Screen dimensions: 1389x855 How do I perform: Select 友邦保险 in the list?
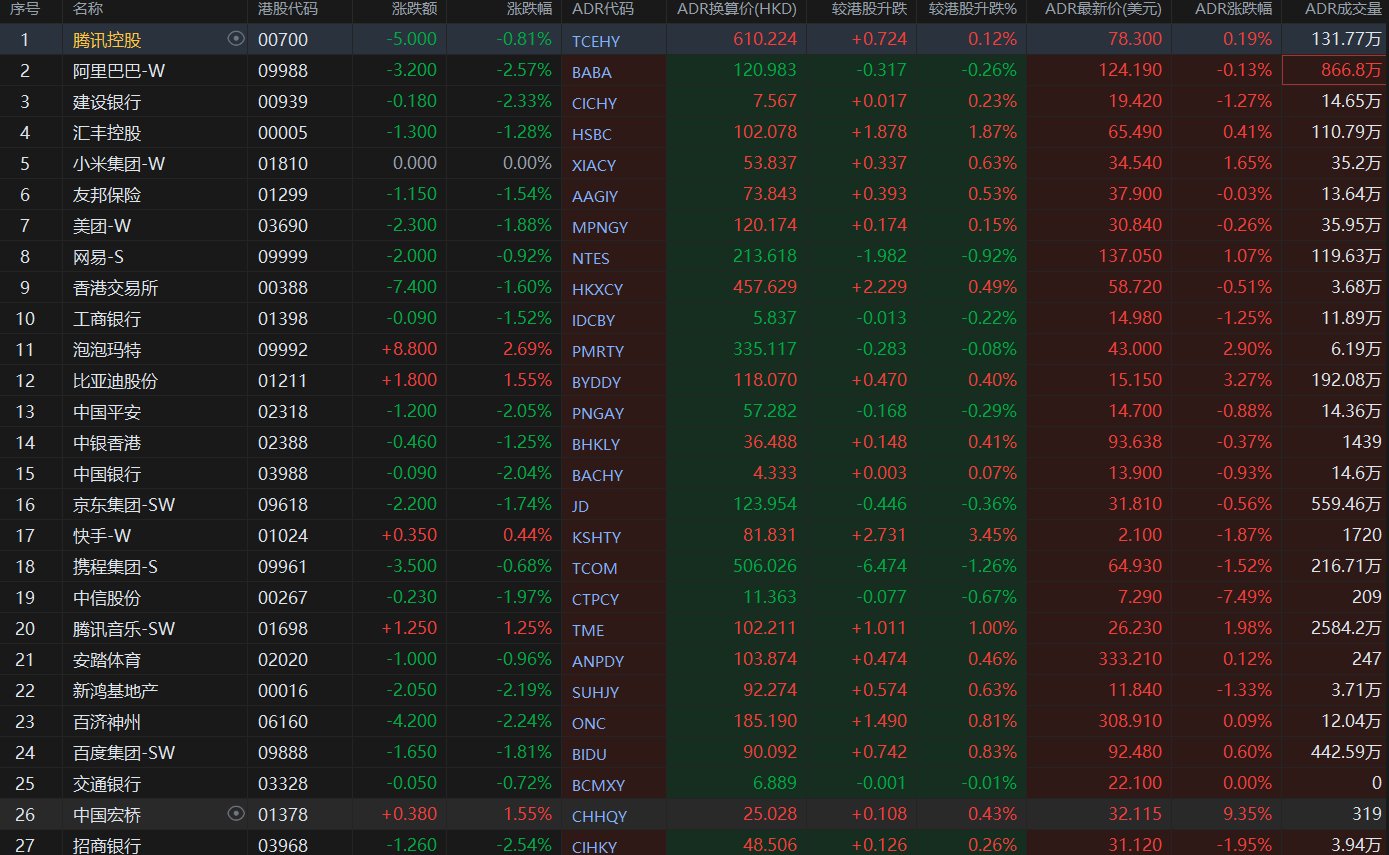point(107,195)
